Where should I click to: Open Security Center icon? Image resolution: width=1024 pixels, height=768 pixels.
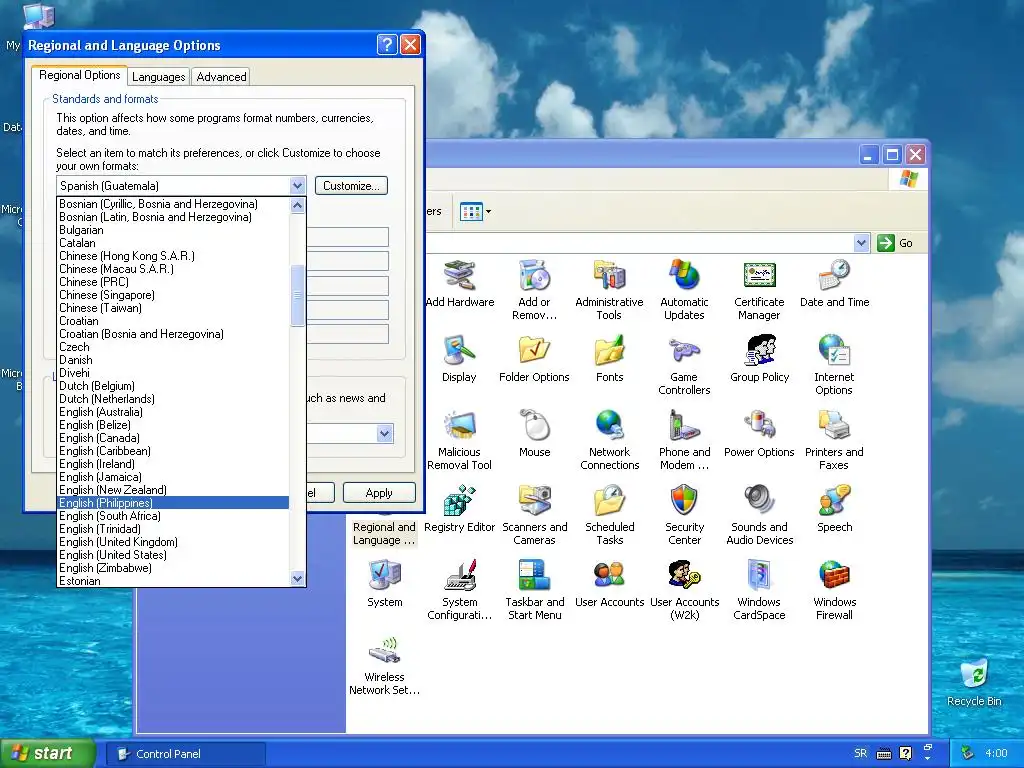684,515
